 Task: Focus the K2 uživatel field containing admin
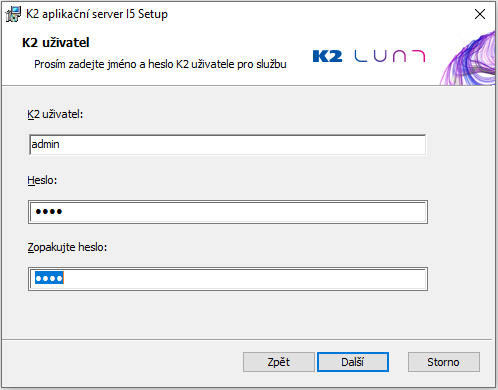228,144
